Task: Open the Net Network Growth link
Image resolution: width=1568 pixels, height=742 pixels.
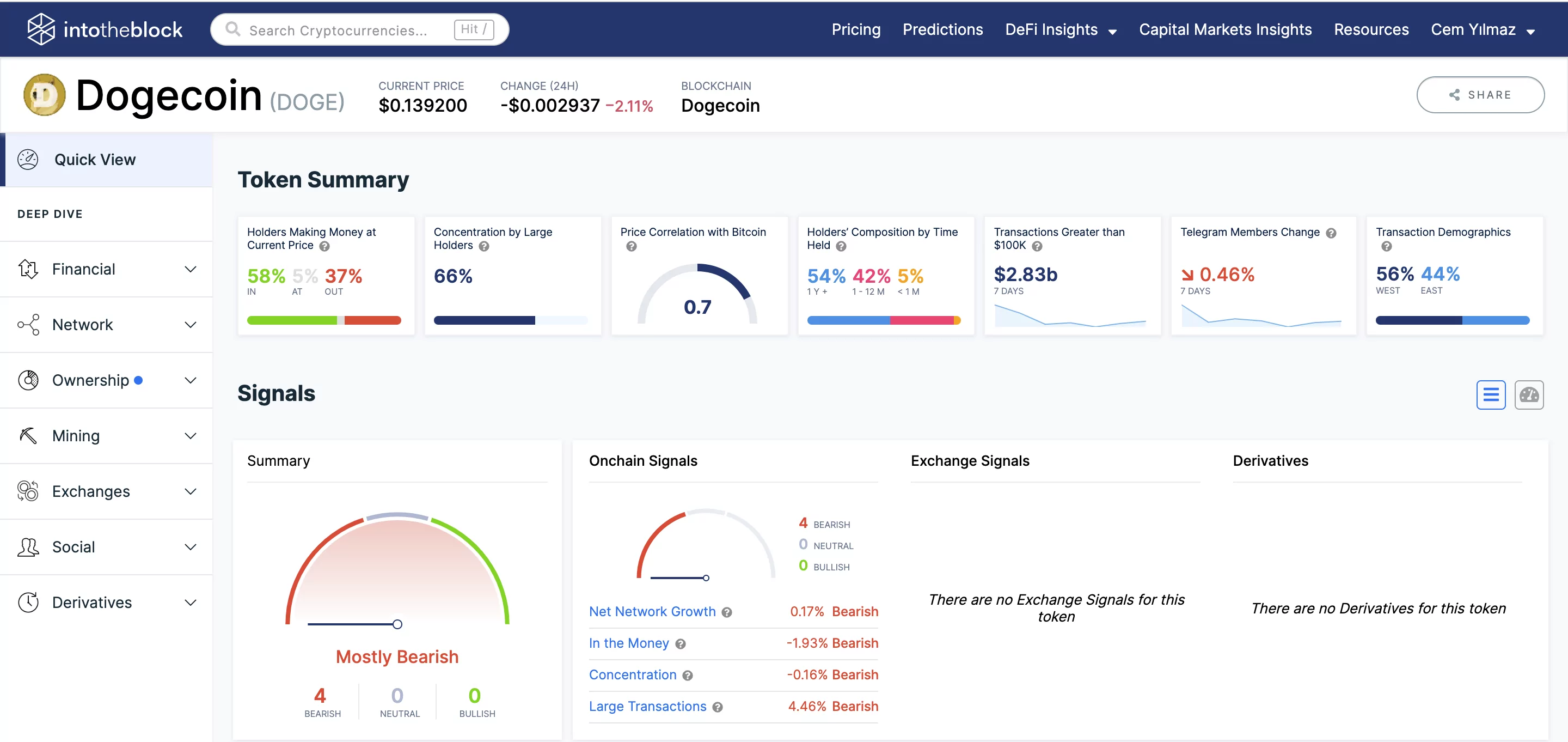Action: (x=652, y=611)
